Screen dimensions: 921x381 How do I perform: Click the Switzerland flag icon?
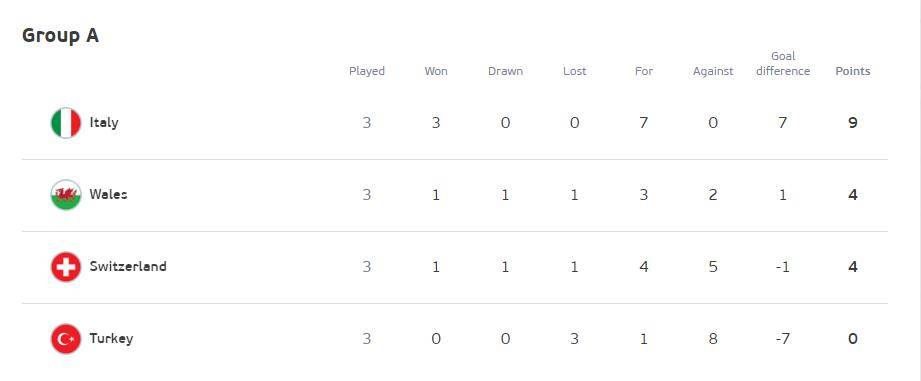coord(66,267)
